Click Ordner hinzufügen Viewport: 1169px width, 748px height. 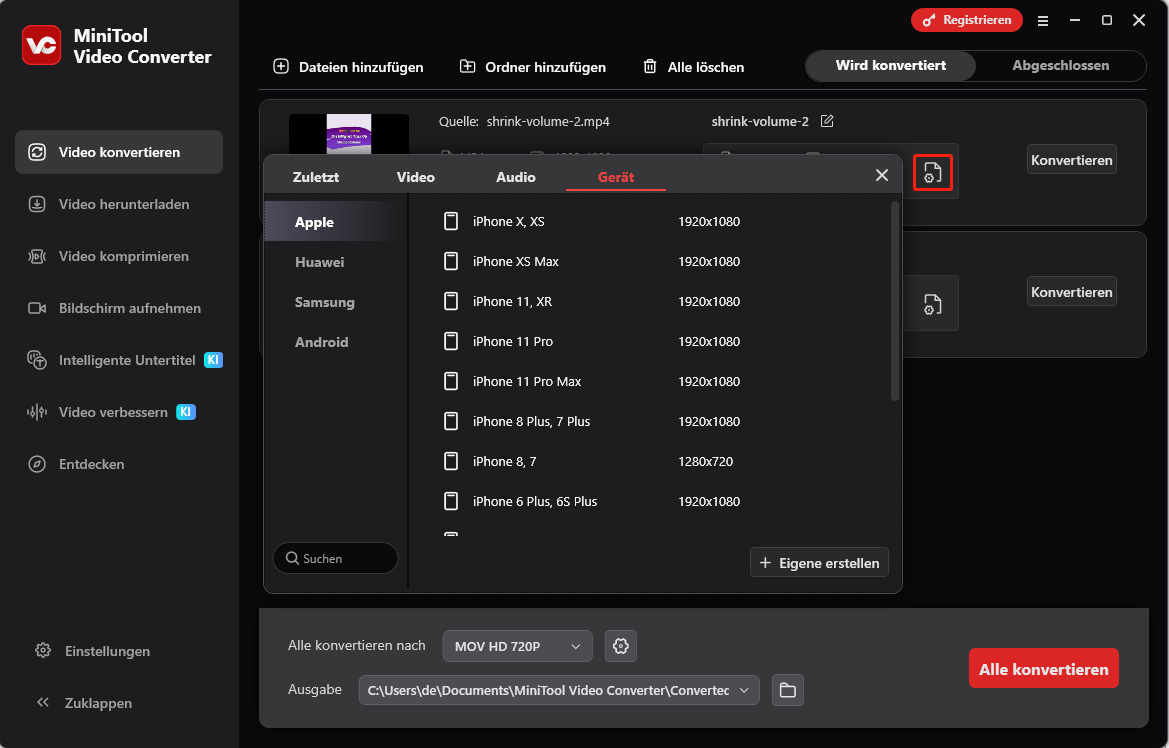coord(532,67)
